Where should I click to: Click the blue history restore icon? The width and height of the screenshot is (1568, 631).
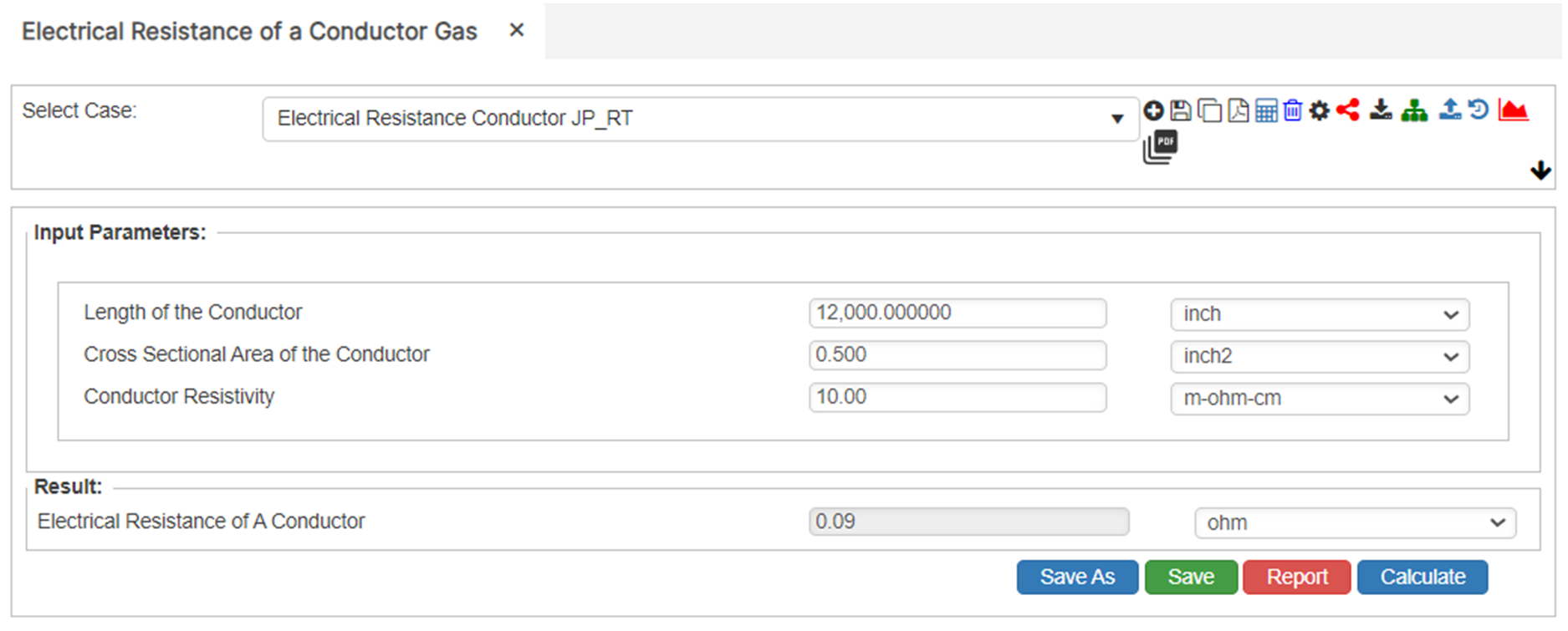(1479, 109)
